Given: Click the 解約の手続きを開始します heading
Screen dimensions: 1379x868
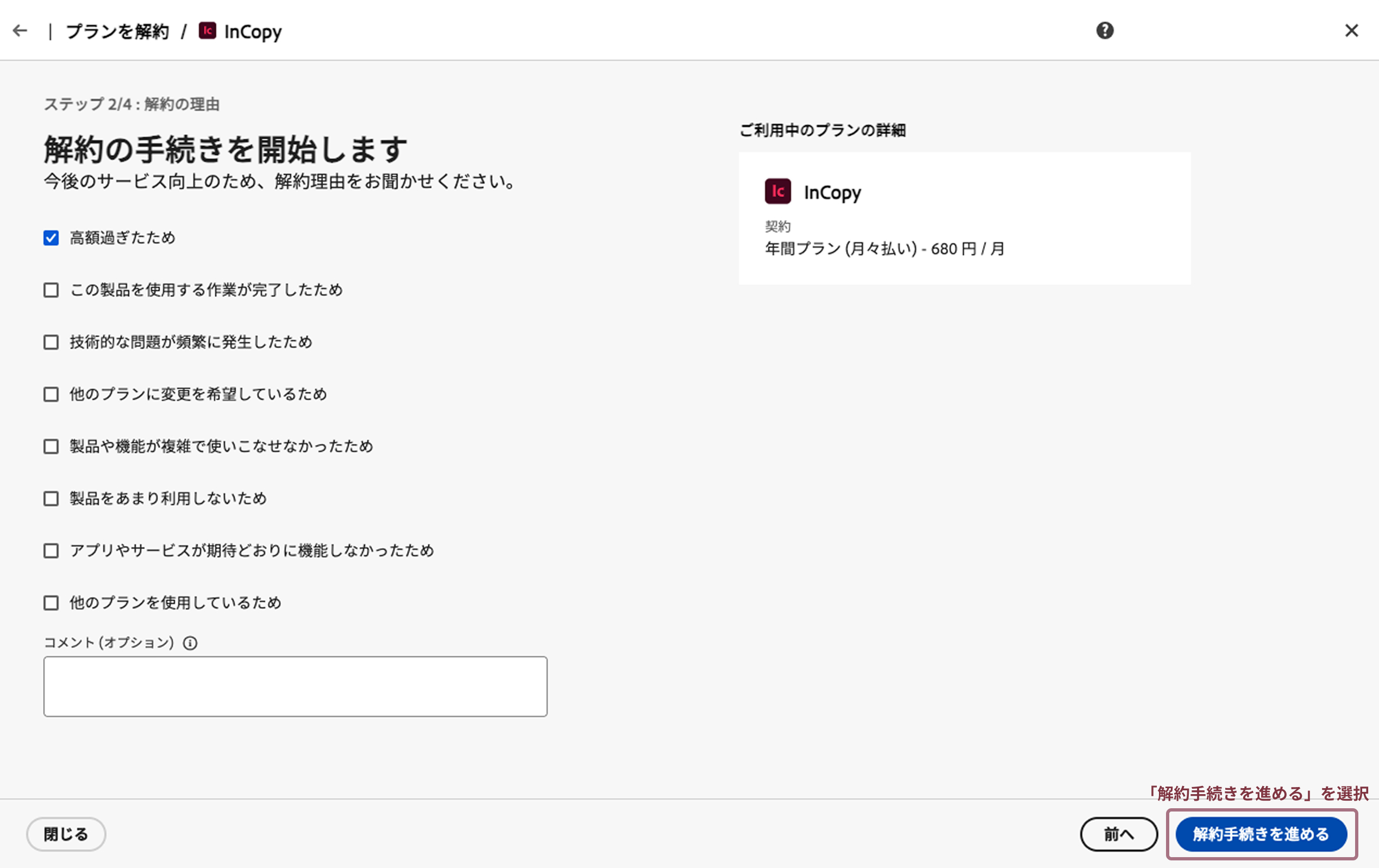Looking at the screenshot, I should [225, 149].
